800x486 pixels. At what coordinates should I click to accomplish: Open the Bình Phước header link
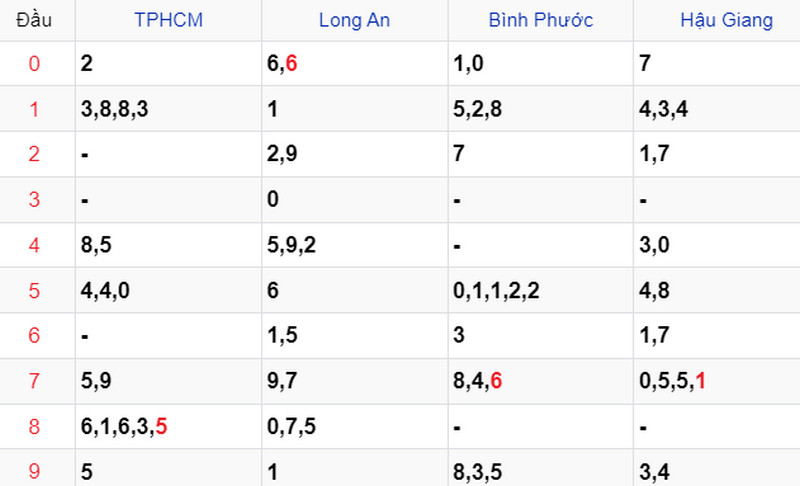click(541, 20)
